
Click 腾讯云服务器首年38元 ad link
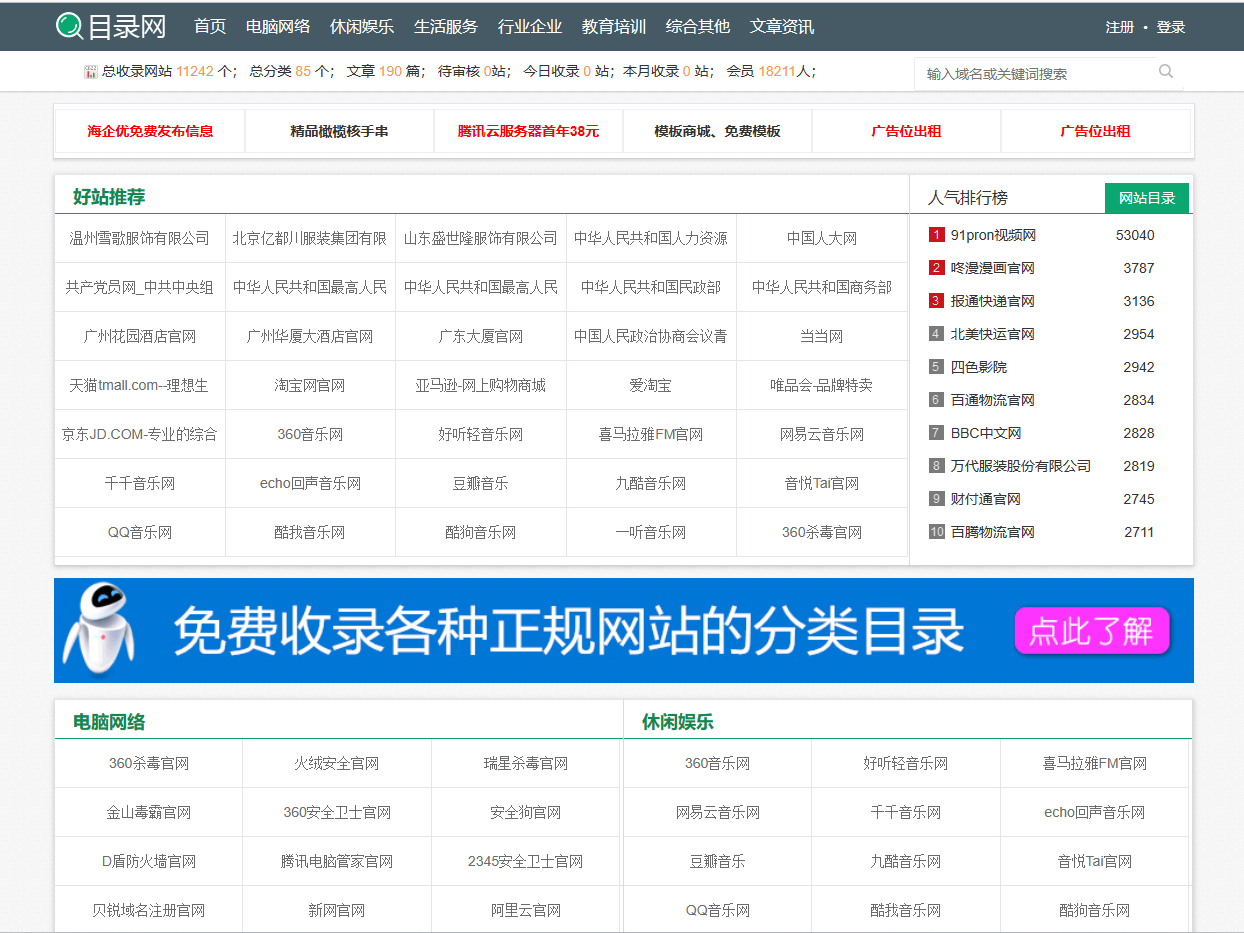(x=528, y=131)
